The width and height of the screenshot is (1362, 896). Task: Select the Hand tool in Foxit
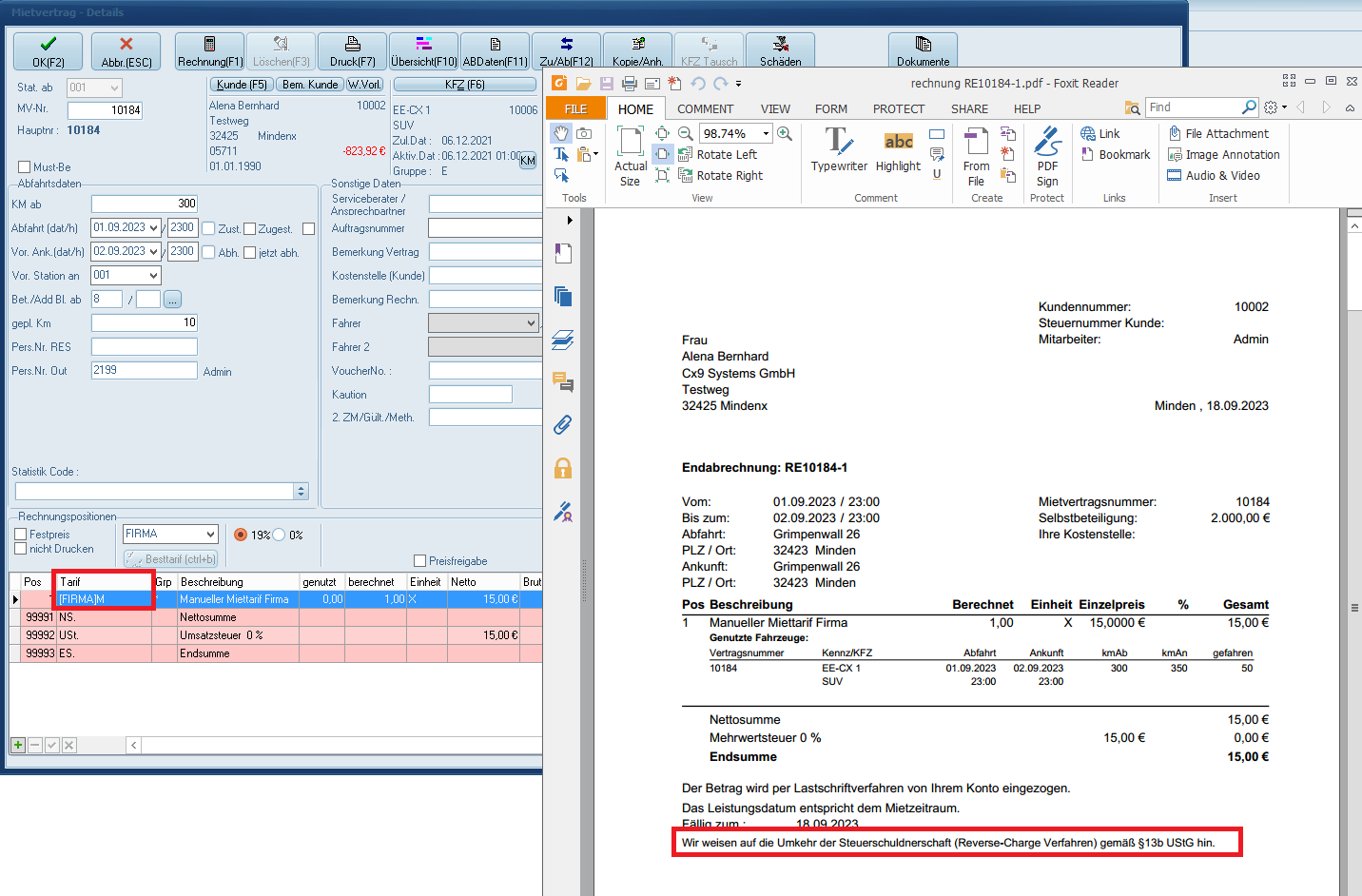click(x=561, y=133)
